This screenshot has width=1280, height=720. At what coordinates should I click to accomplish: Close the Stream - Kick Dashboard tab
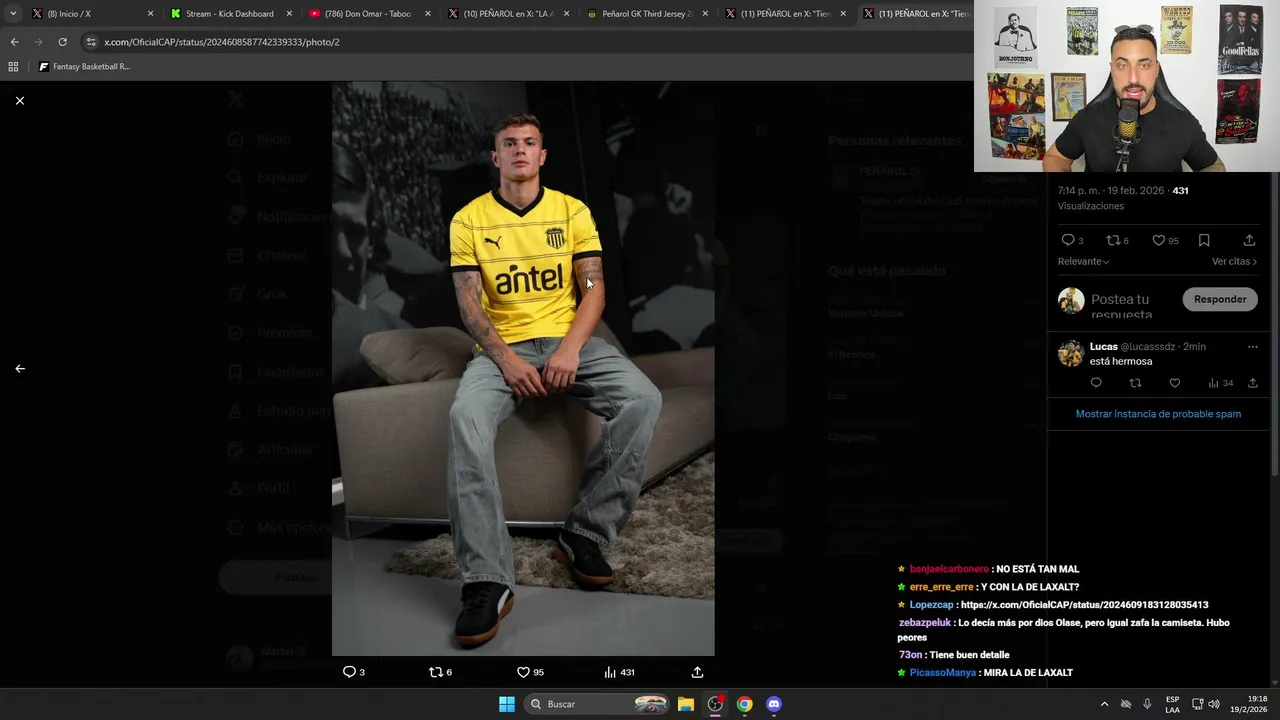[x=289, y=14]
